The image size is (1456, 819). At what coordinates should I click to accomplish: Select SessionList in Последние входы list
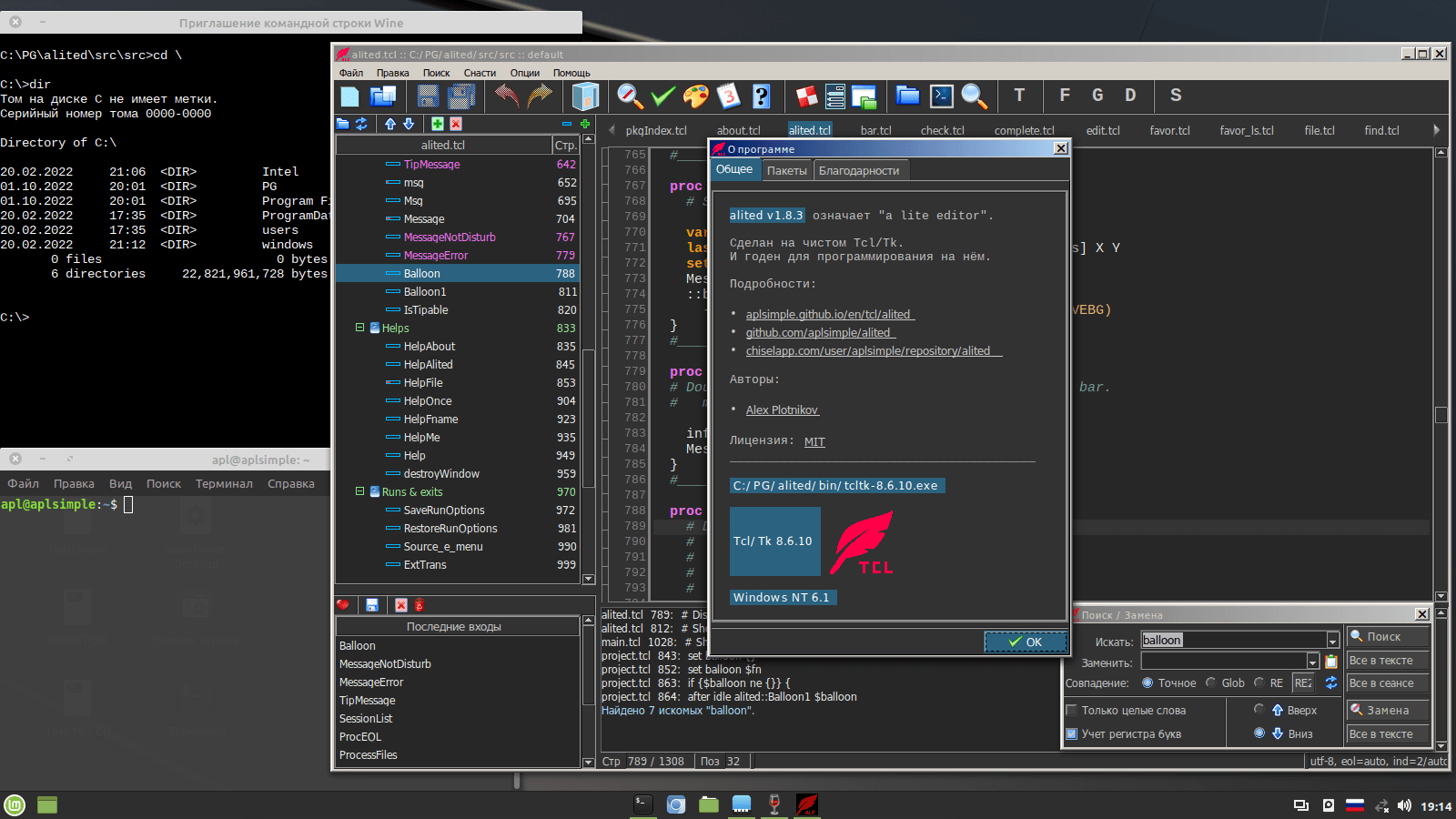458,719
